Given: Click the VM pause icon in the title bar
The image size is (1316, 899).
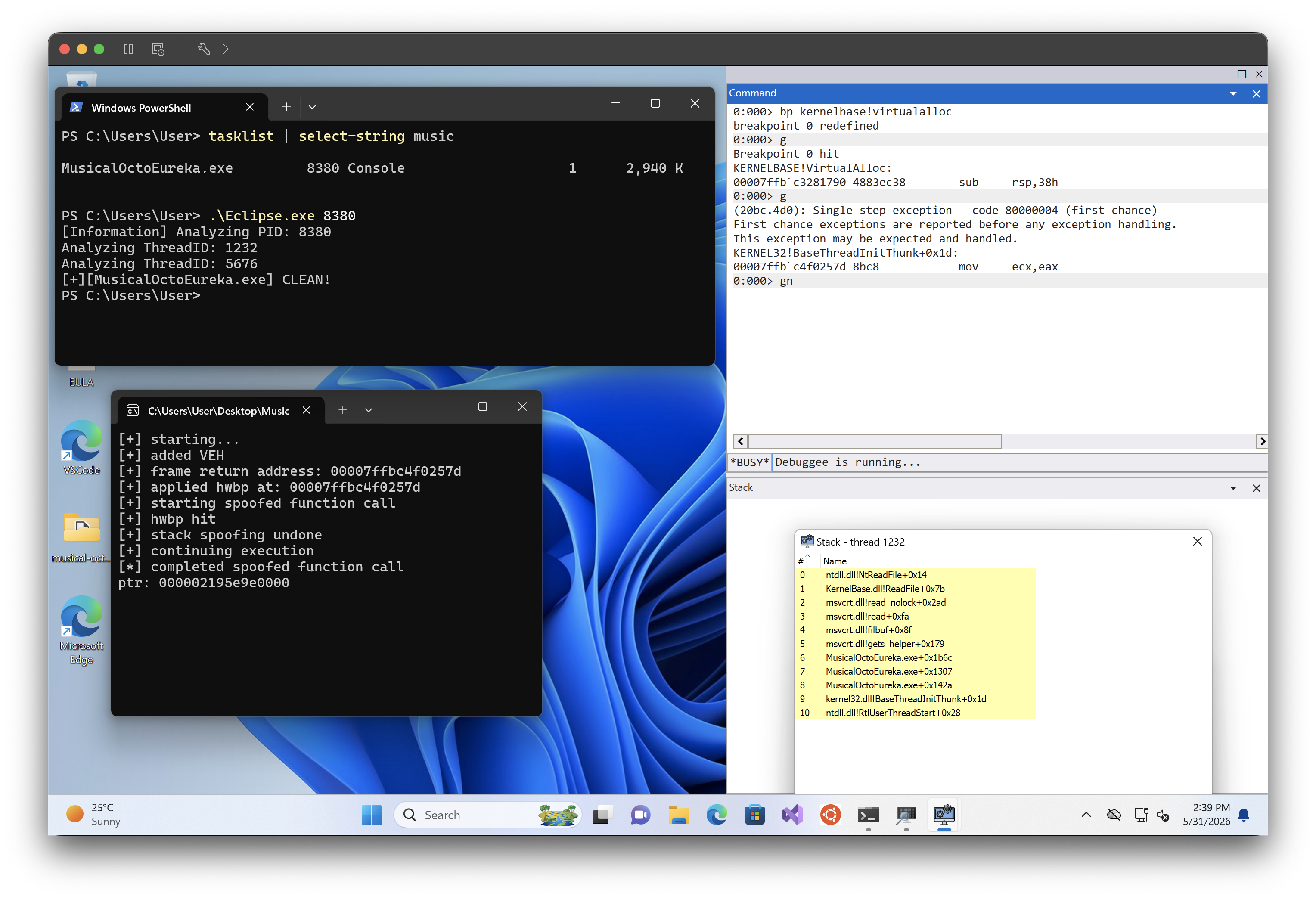Looking at the screenshot, I should tap(128, 49).
